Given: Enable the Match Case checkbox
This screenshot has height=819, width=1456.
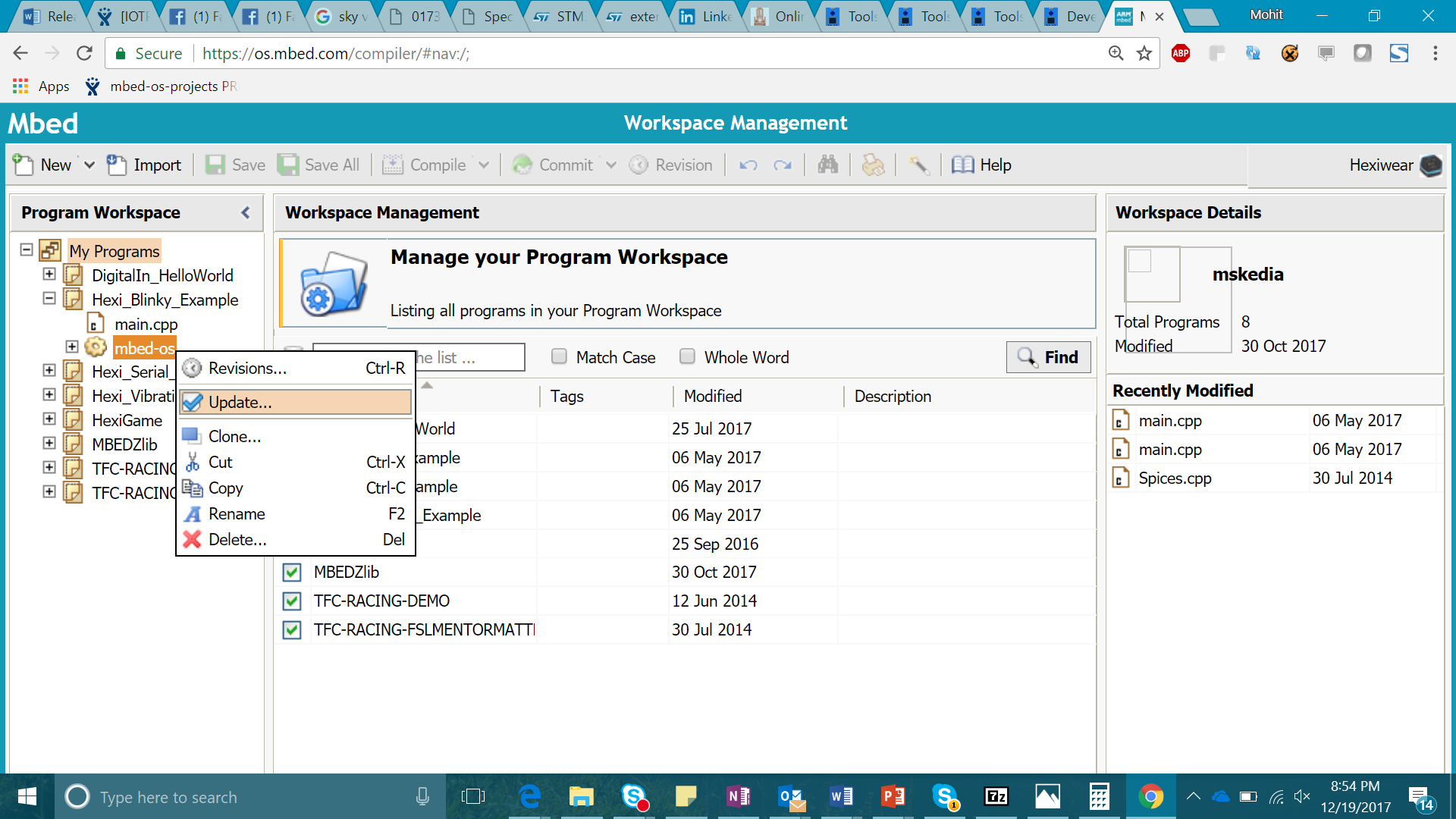Looking at the screenshot, I should [x=559, y=356].
